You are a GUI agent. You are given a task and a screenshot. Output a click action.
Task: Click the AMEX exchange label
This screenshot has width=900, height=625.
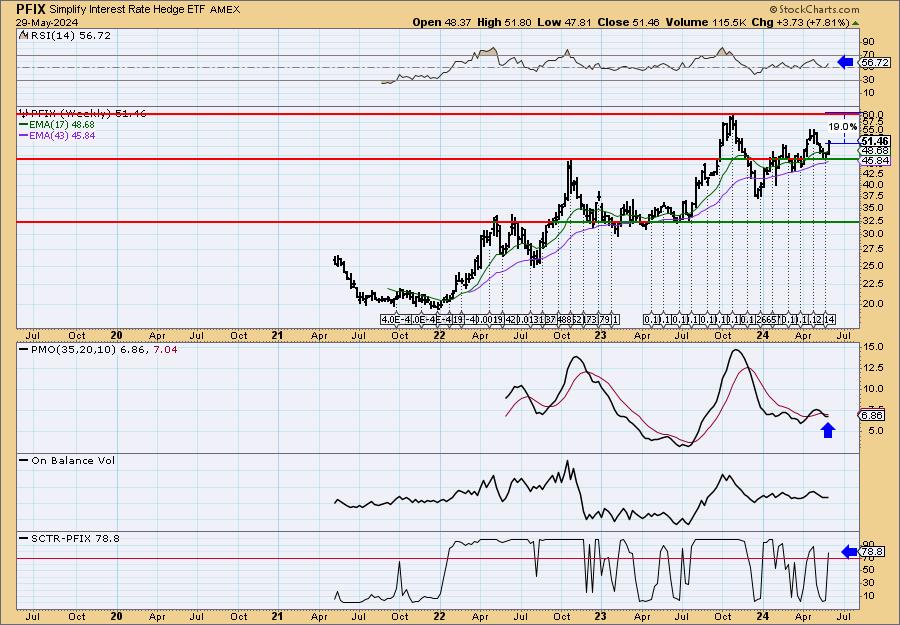click(x=225, y=10)
